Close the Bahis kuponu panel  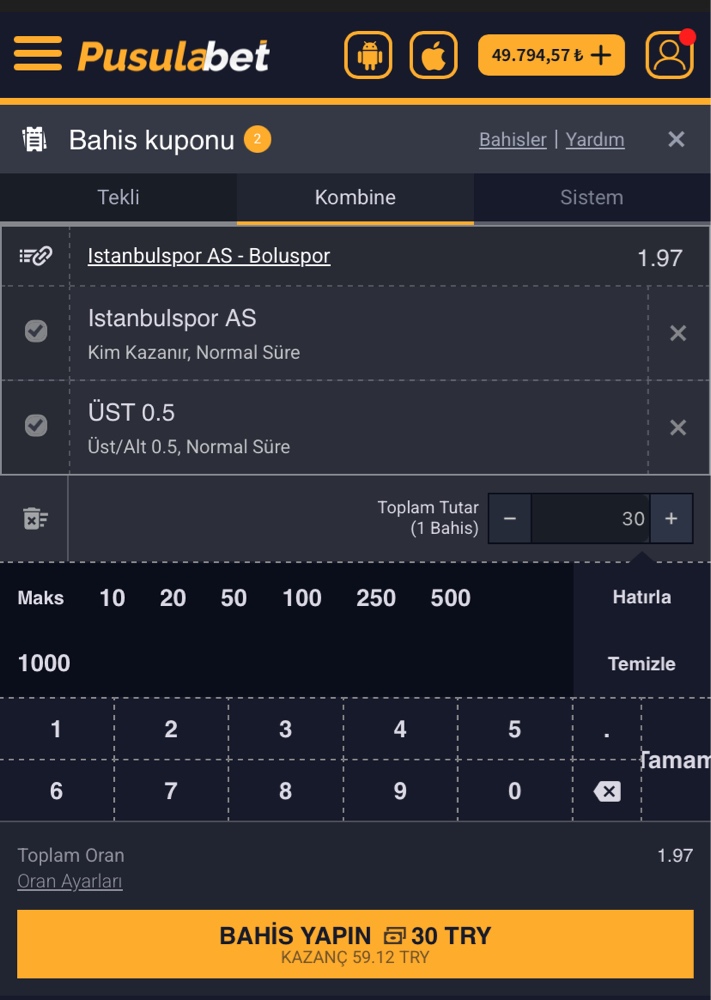(x=676, y=139)
